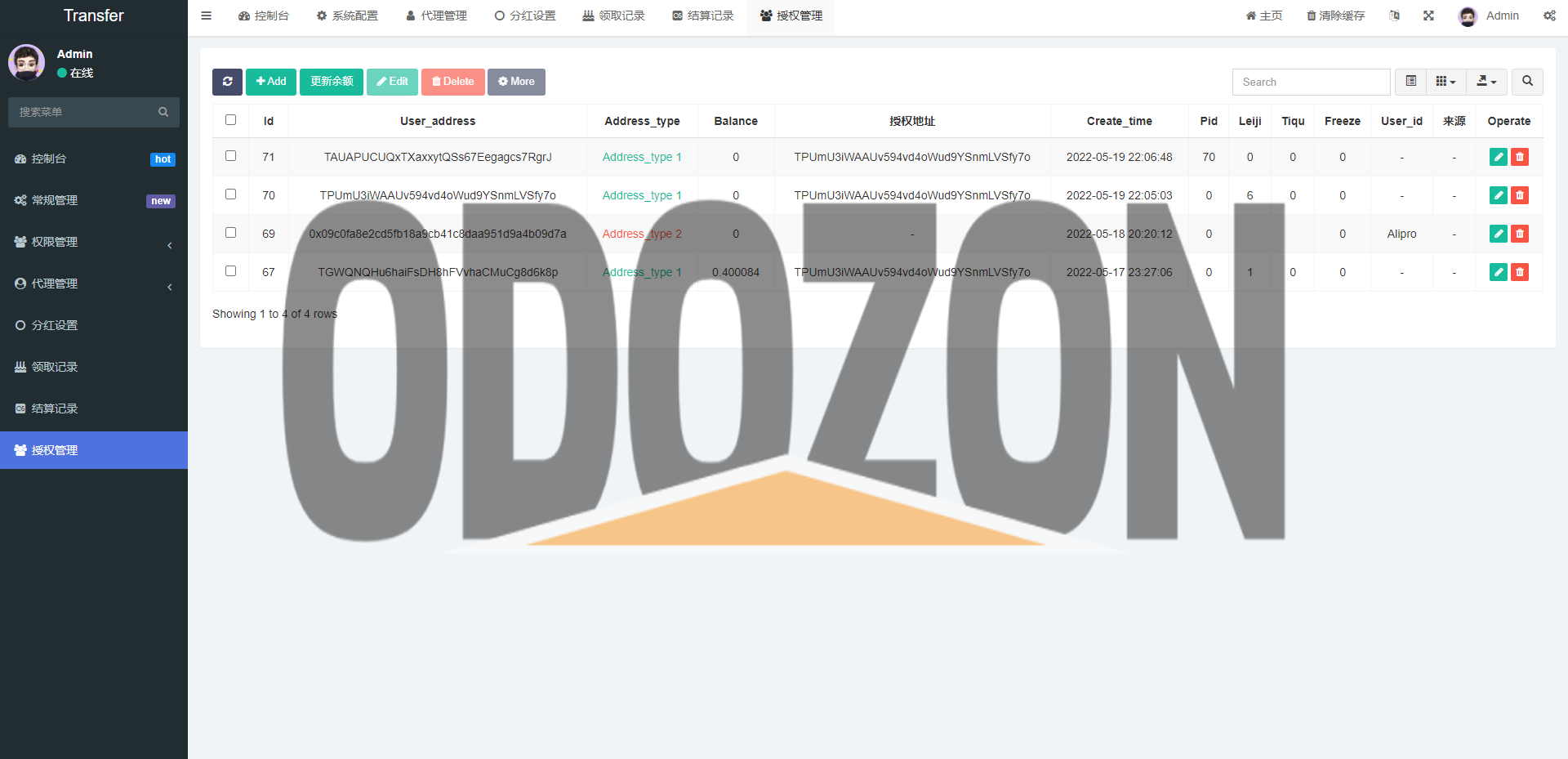
Task: Open the More actions dropdown button
Action: 516,82
